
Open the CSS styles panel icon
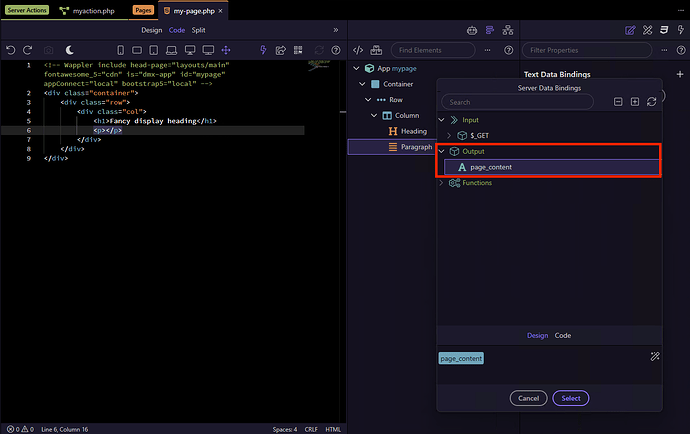(x=664, y=30)
